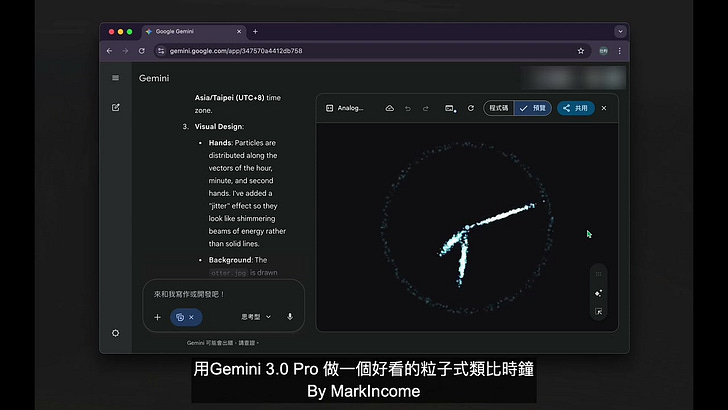Click the drag handle dots on the canvas
This screenshot has height=410, width=728.
point(598,274)
